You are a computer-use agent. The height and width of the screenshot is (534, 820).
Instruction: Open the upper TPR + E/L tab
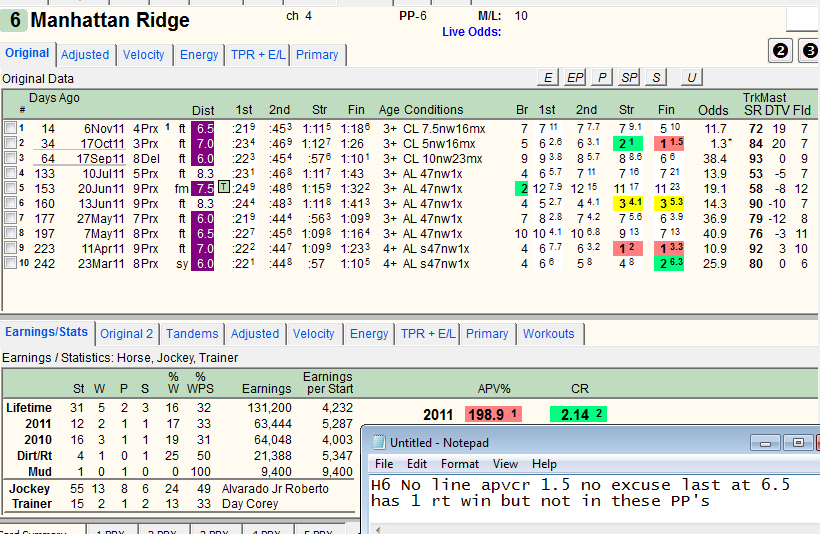(x=258, y=54)
